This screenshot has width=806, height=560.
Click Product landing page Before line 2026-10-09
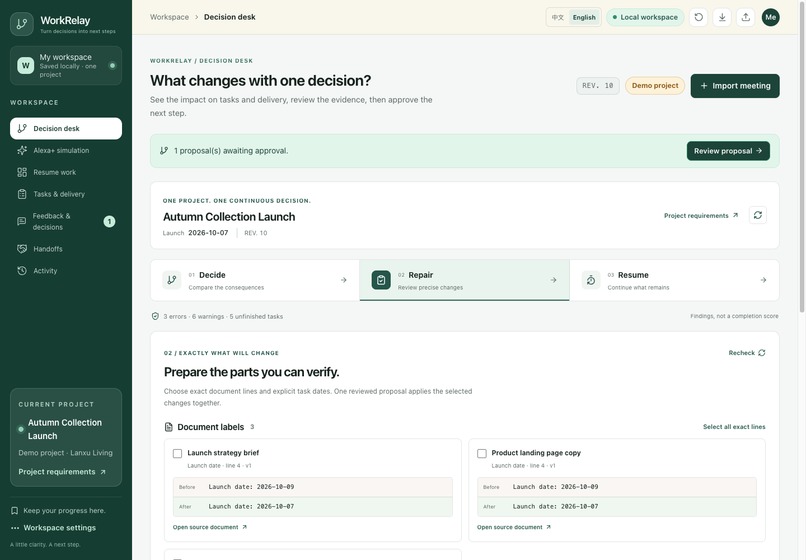(x=617, y=487)
